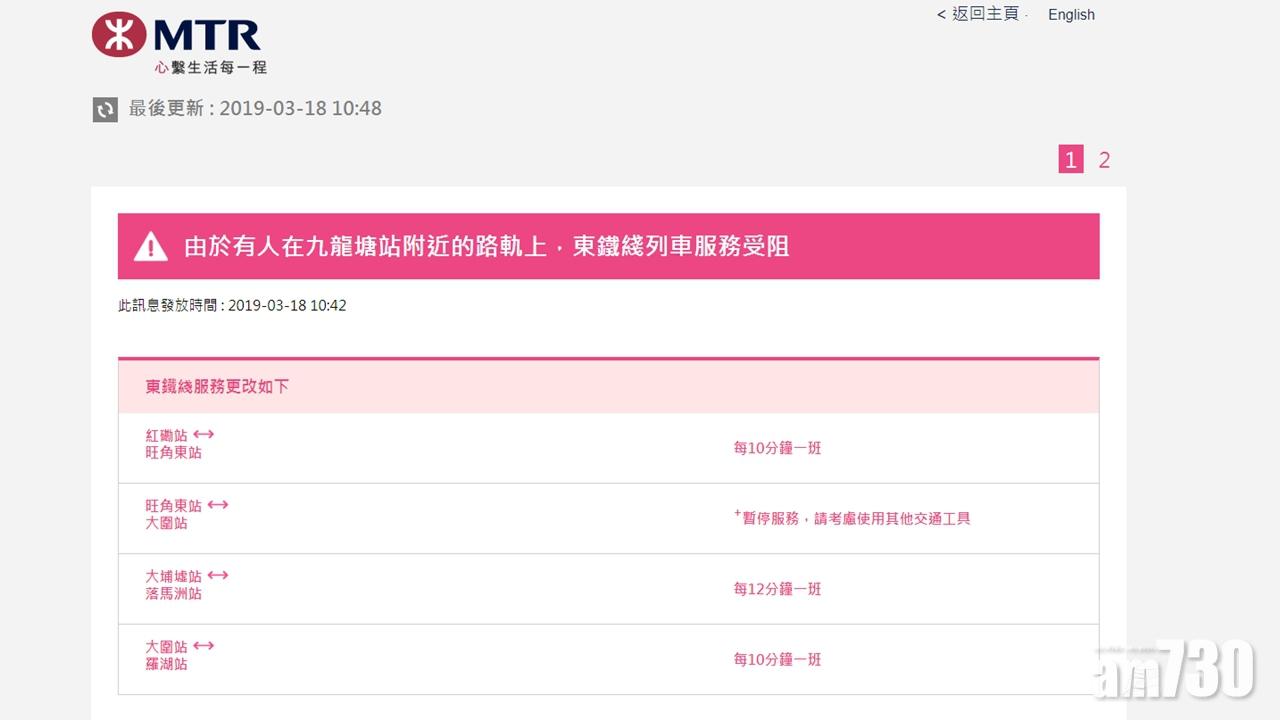Select page 1 of alerts
The image size is (1280, 720).
pos(1071,160)
